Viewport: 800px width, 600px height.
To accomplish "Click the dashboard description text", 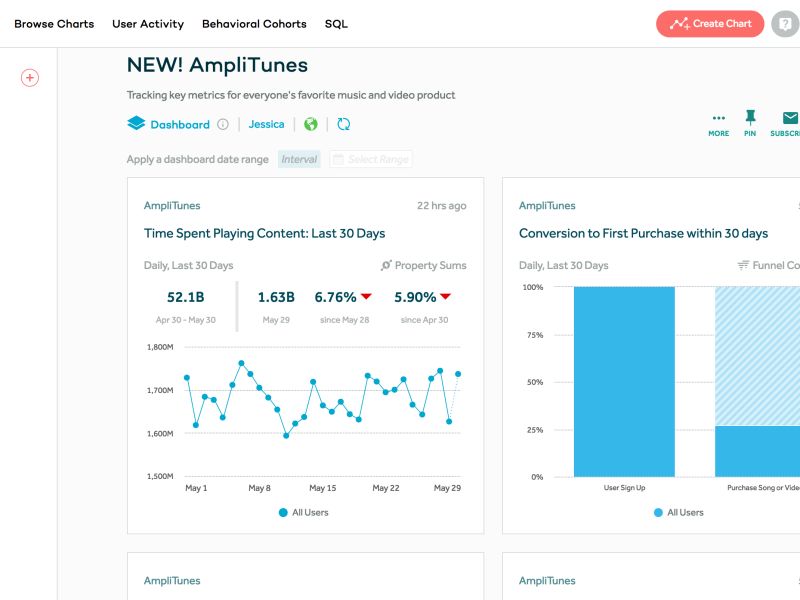I will tap(291, 95).
